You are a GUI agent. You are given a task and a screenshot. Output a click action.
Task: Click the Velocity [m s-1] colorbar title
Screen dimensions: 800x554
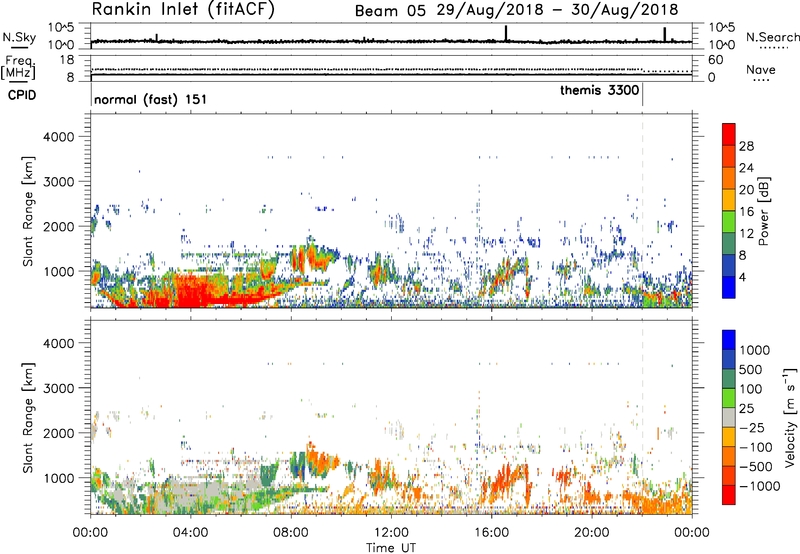(790, 417)
